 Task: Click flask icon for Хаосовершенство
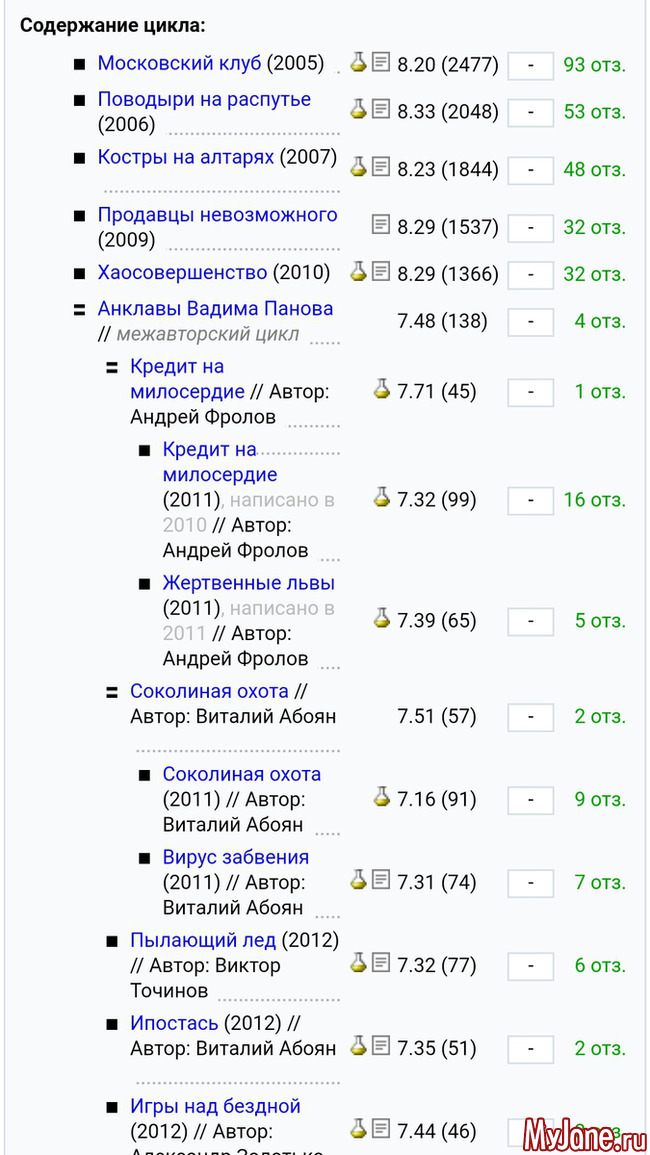pyautogui.click(x=358, y=271)
